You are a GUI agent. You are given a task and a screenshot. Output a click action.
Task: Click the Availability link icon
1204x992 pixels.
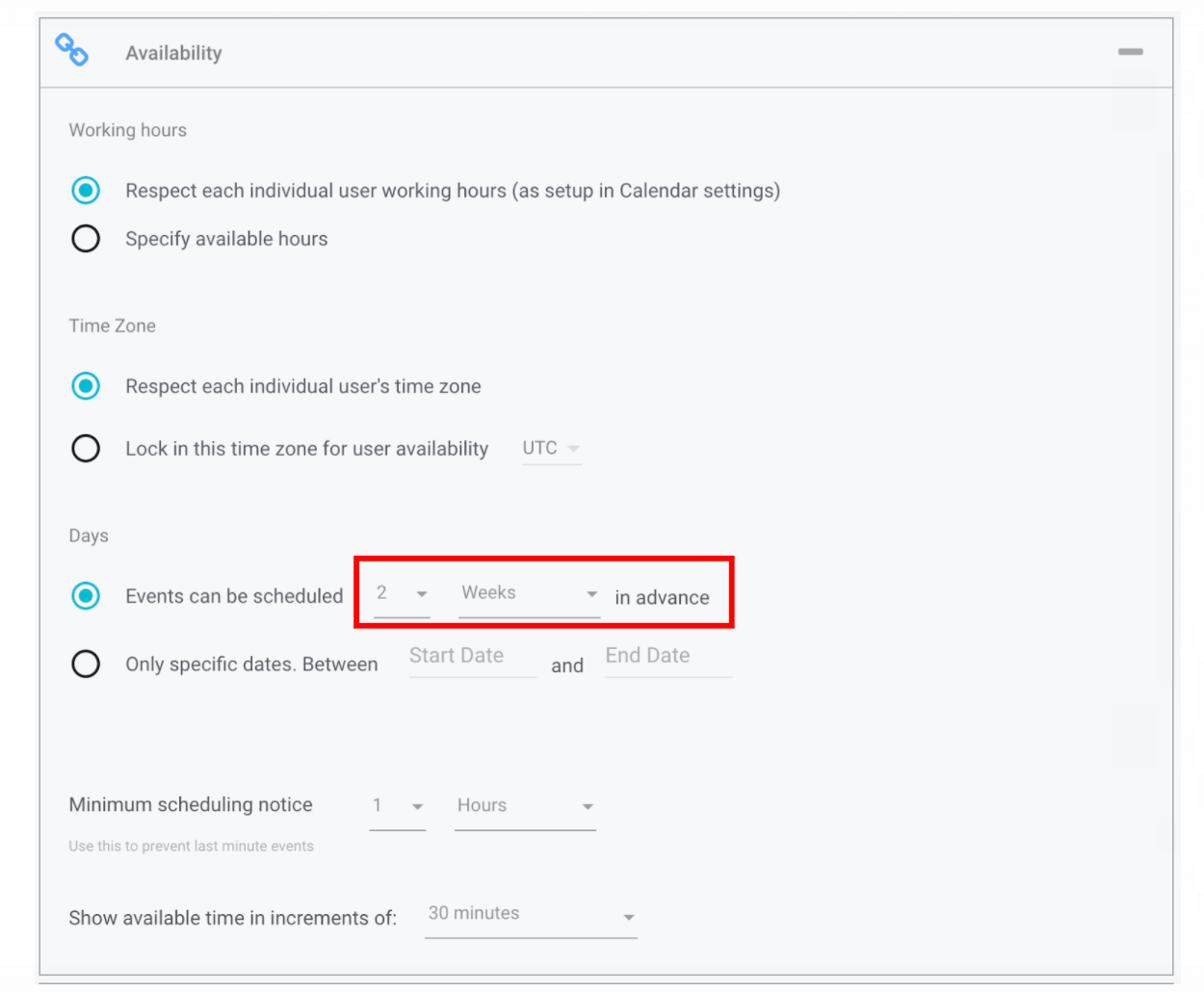pos(71,49)
